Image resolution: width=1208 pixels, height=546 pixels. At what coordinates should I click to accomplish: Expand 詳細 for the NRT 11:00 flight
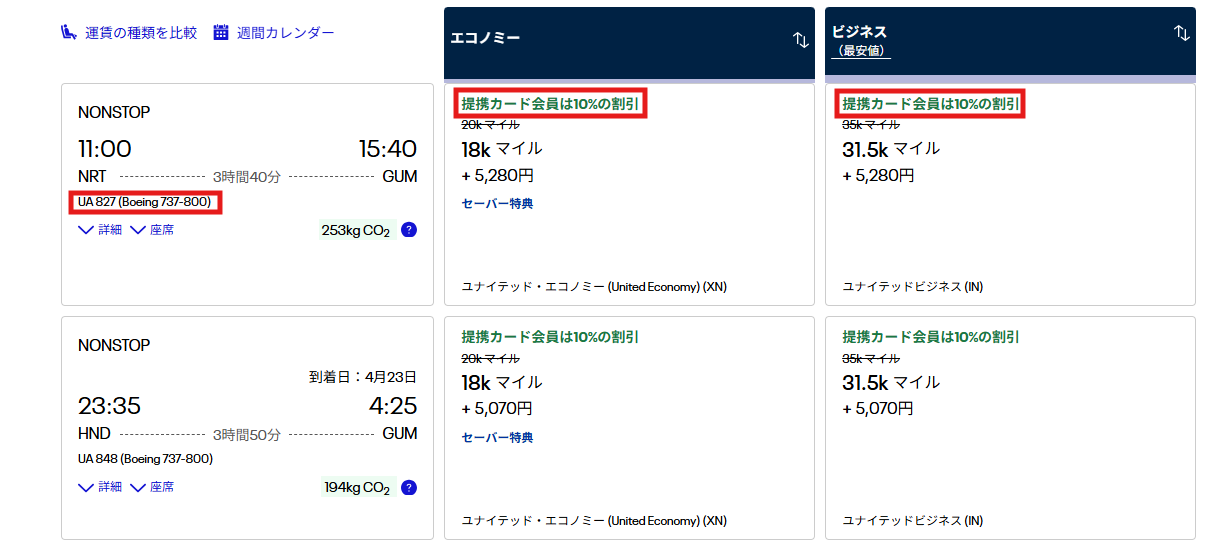point(100,230)
